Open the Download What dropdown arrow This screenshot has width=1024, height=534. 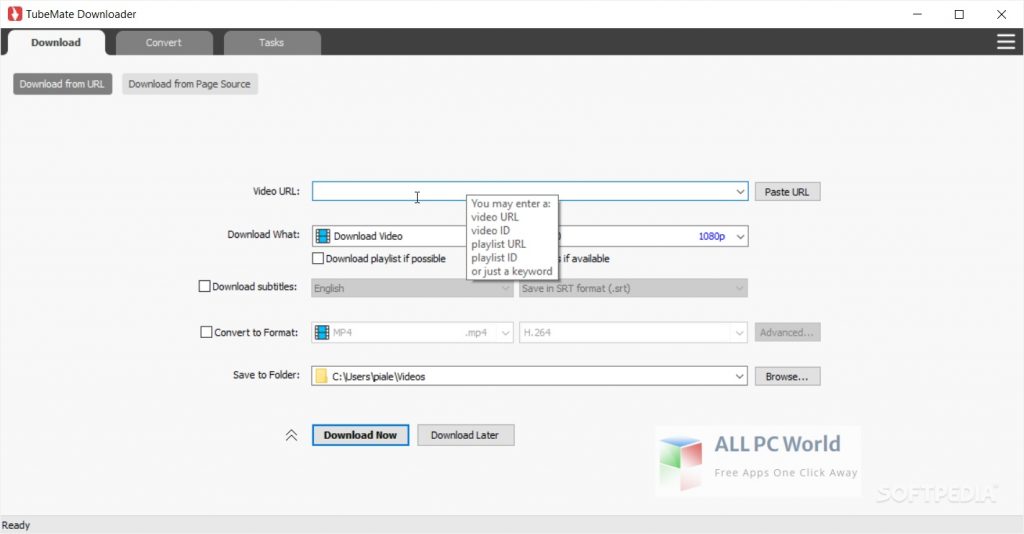(740, 236)
